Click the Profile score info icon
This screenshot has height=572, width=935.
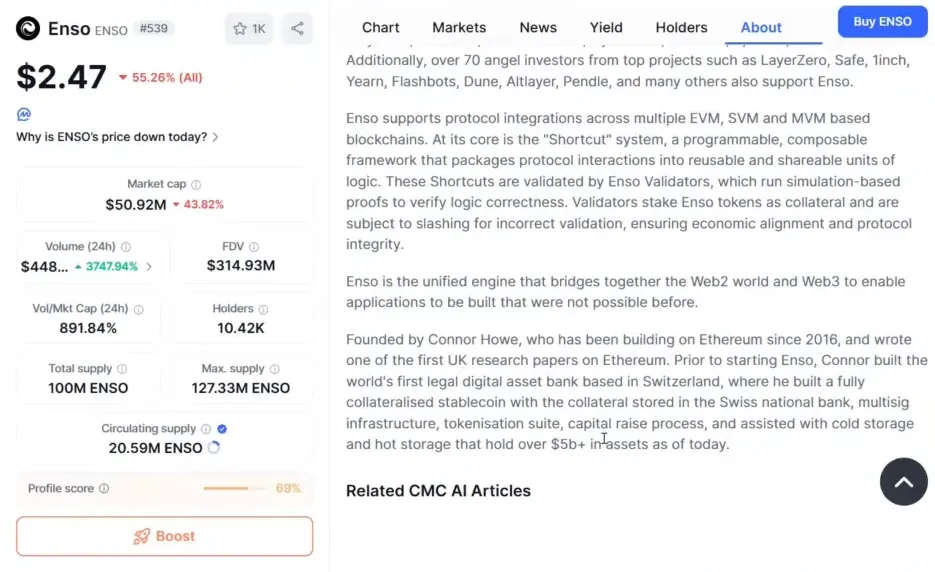pos(104,489)
